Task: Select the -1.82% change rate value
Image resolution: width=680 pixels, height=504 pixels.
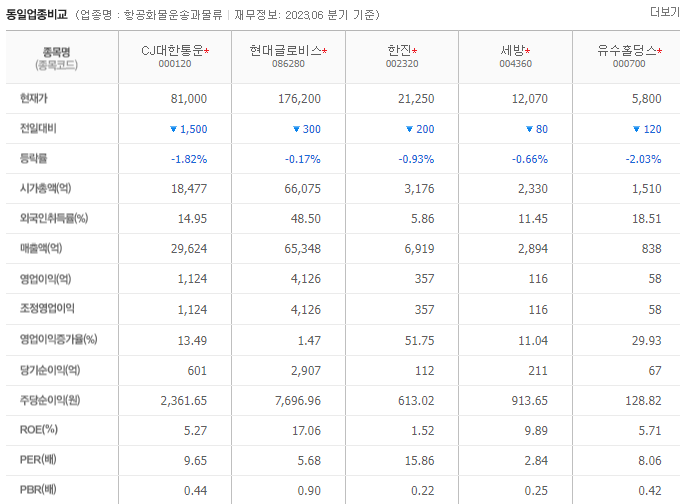Action: pos(189,159)
